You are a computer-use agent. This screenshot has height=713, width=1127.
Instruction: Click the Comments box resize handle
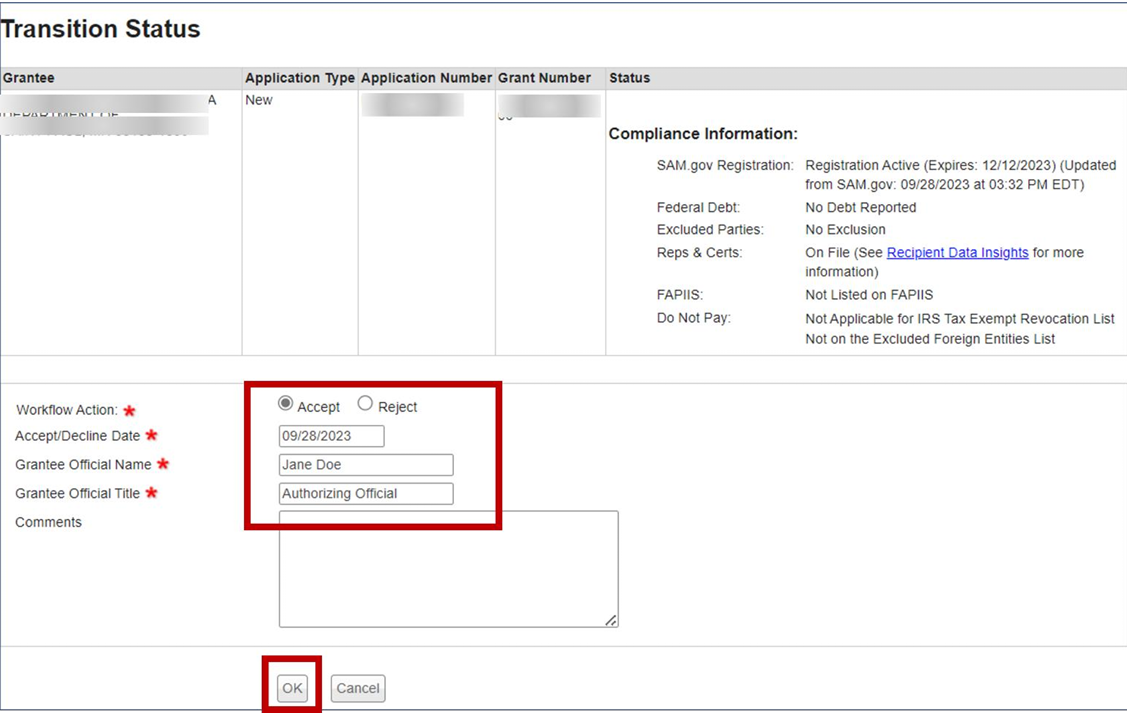610,620
